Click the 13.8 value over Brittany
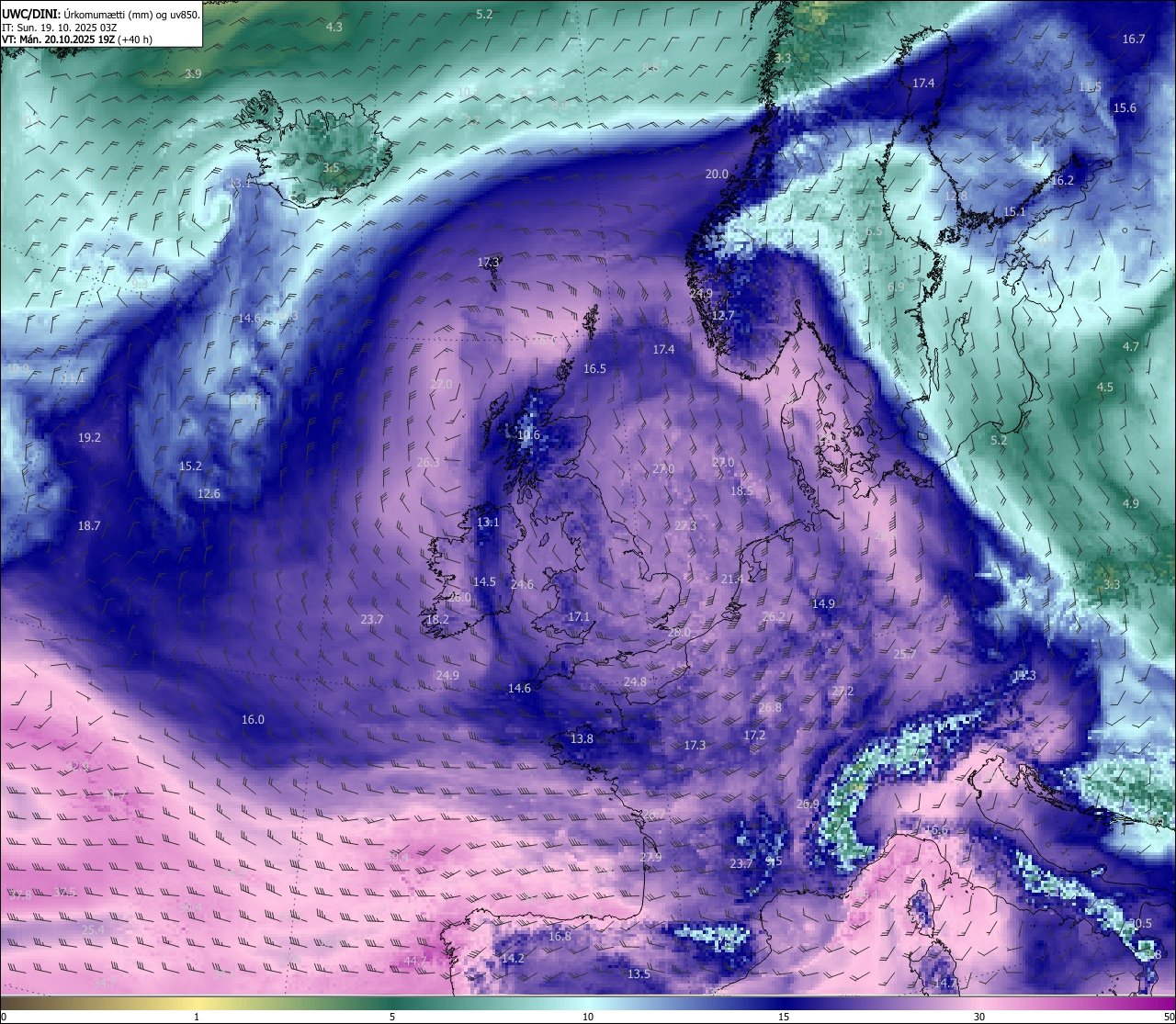The image size is (1176, 1024). (x=582, y=739)
